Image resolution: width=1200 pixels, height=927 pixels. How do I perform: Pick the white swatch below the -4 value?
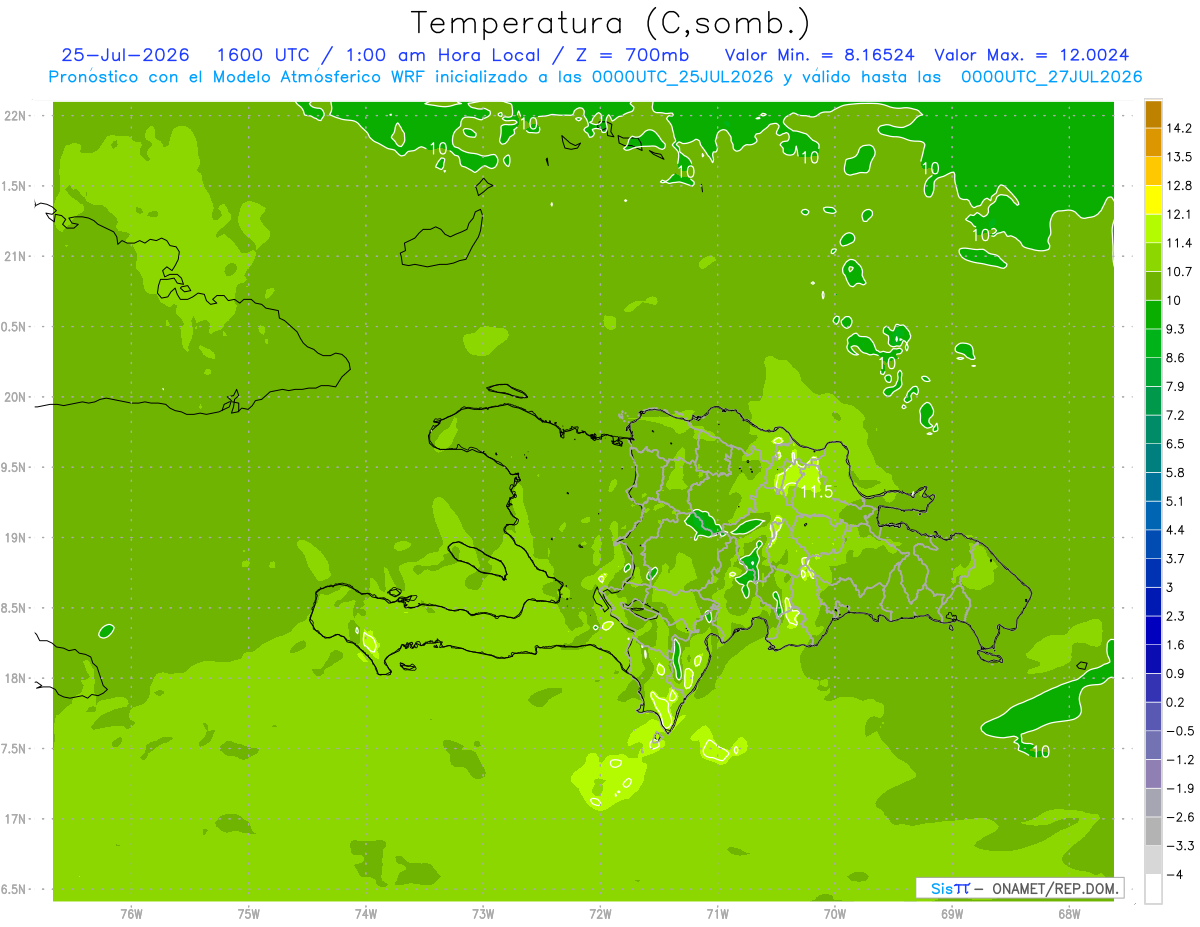point(1153,889)
